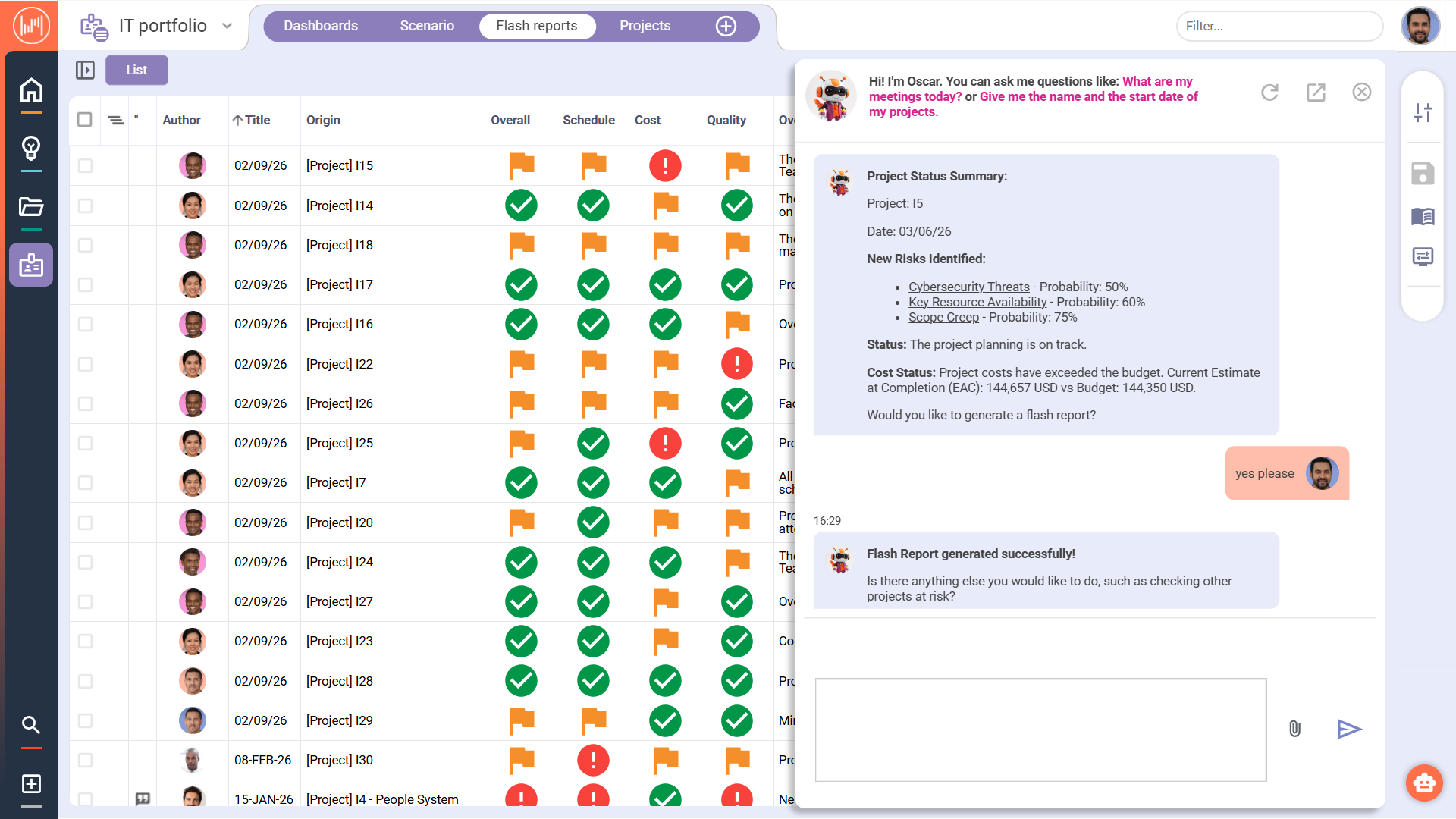Screen dimensions: 1456x819
Task: Refresh the Oscar chat conversation
Action: tap(1269, 93)
